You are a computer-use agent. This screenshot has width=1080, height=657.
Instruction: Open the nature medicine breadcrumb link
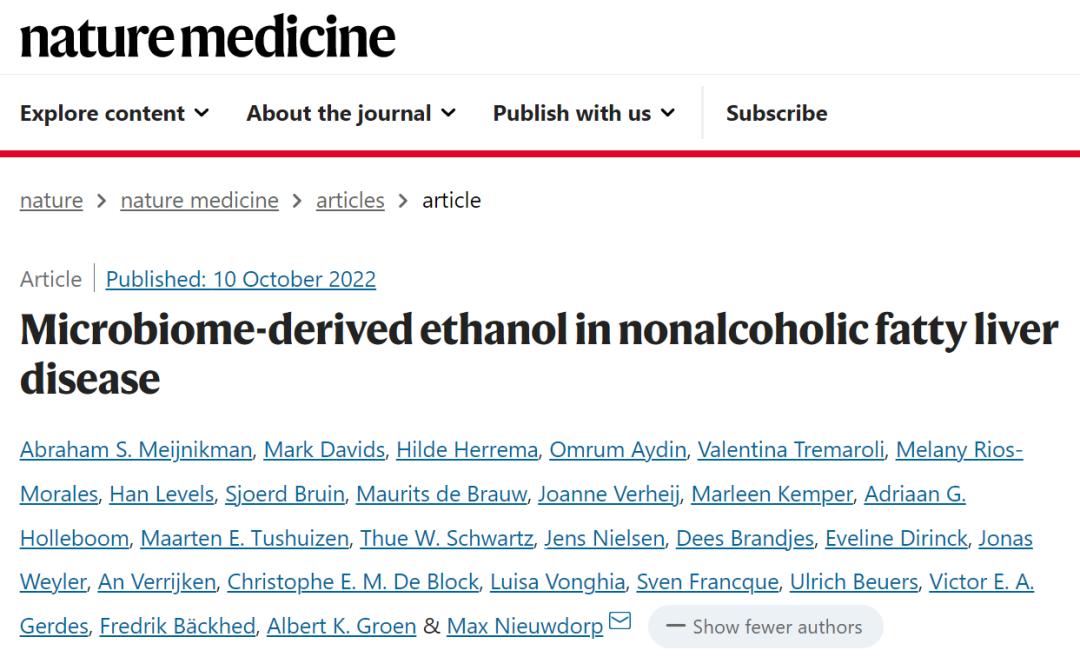pyautogui.click(x=200, y=200)
